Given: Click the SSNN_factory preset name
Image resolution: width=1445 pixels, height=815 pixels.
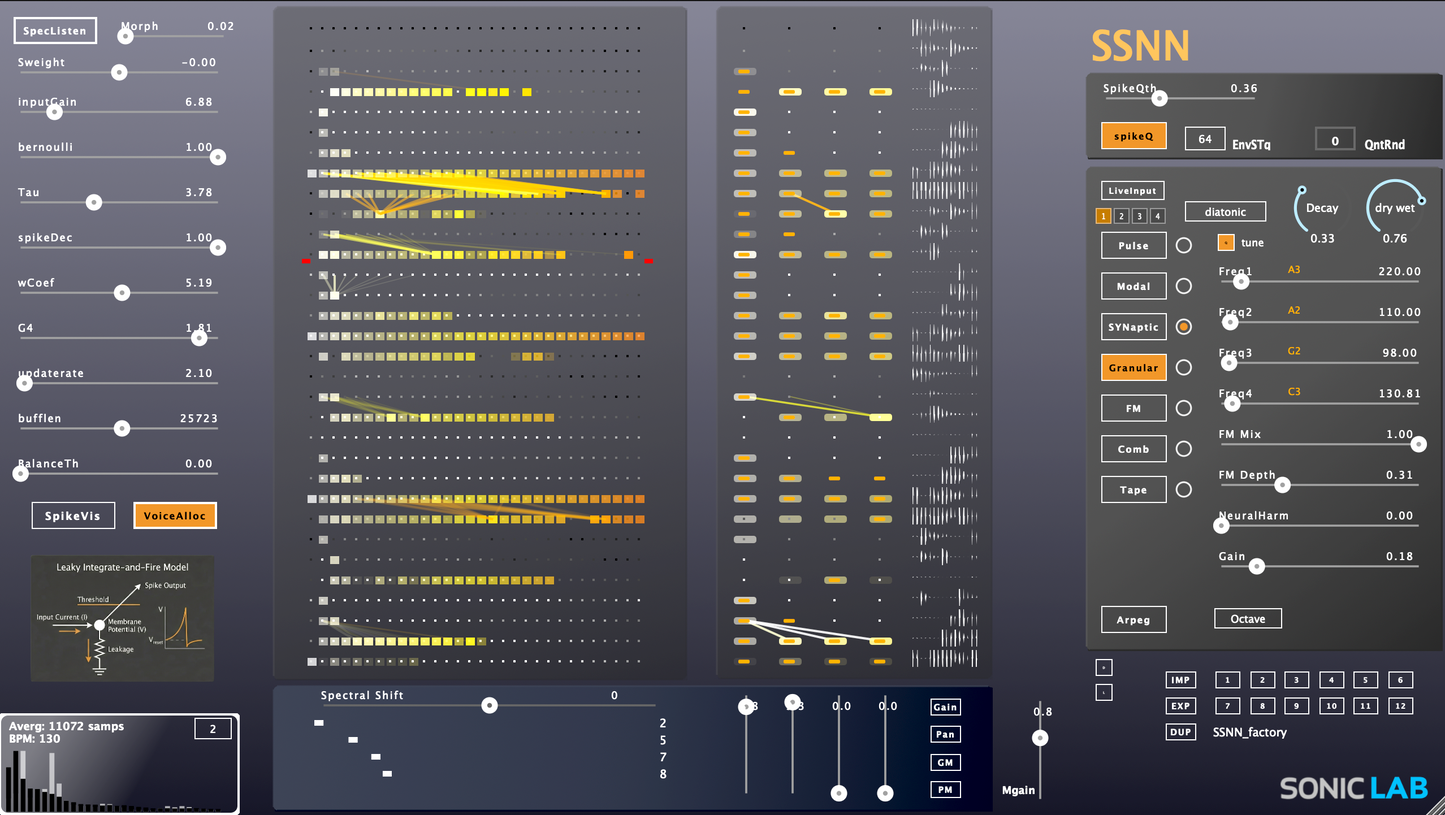Looking at the screenshot, I should pos(1250,732).
